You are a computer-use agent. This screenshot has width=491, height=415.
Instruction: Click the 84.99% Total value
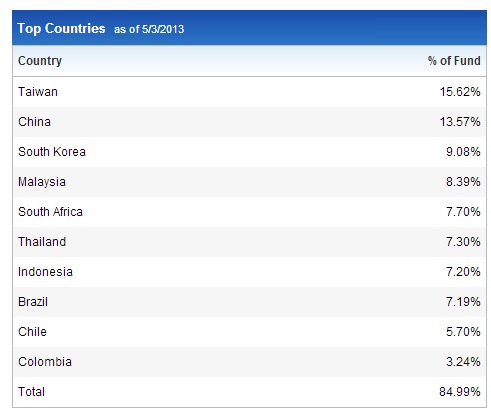(460, 392)
